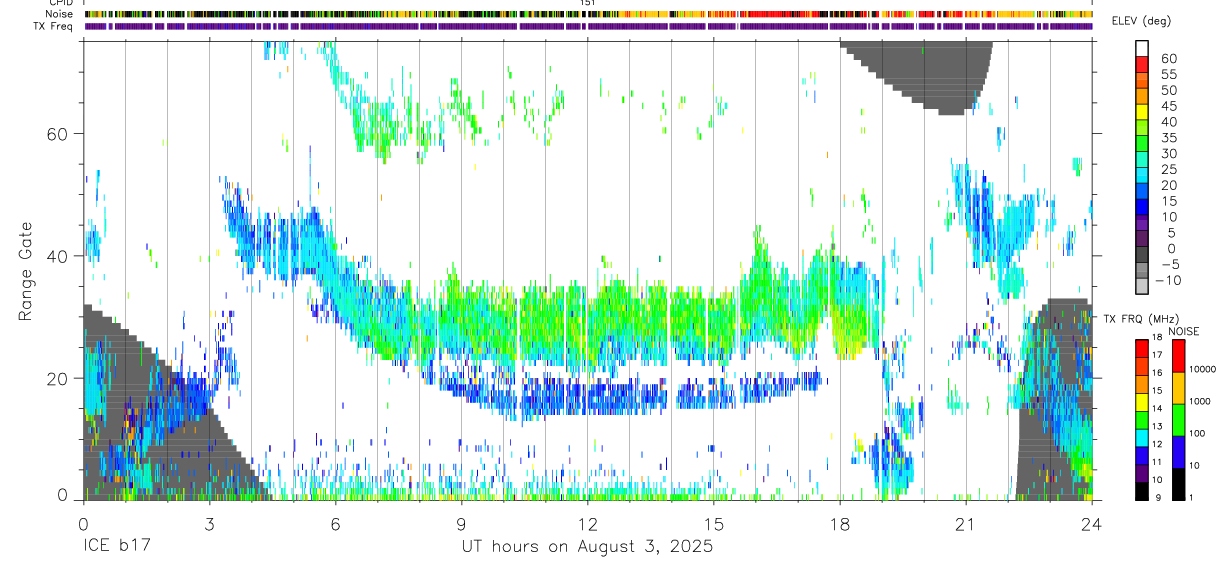Click the multicolored Noise strip above the plot
This screenshot has width=1228, height=567.
pyautogui.click(x=588, y=14)
